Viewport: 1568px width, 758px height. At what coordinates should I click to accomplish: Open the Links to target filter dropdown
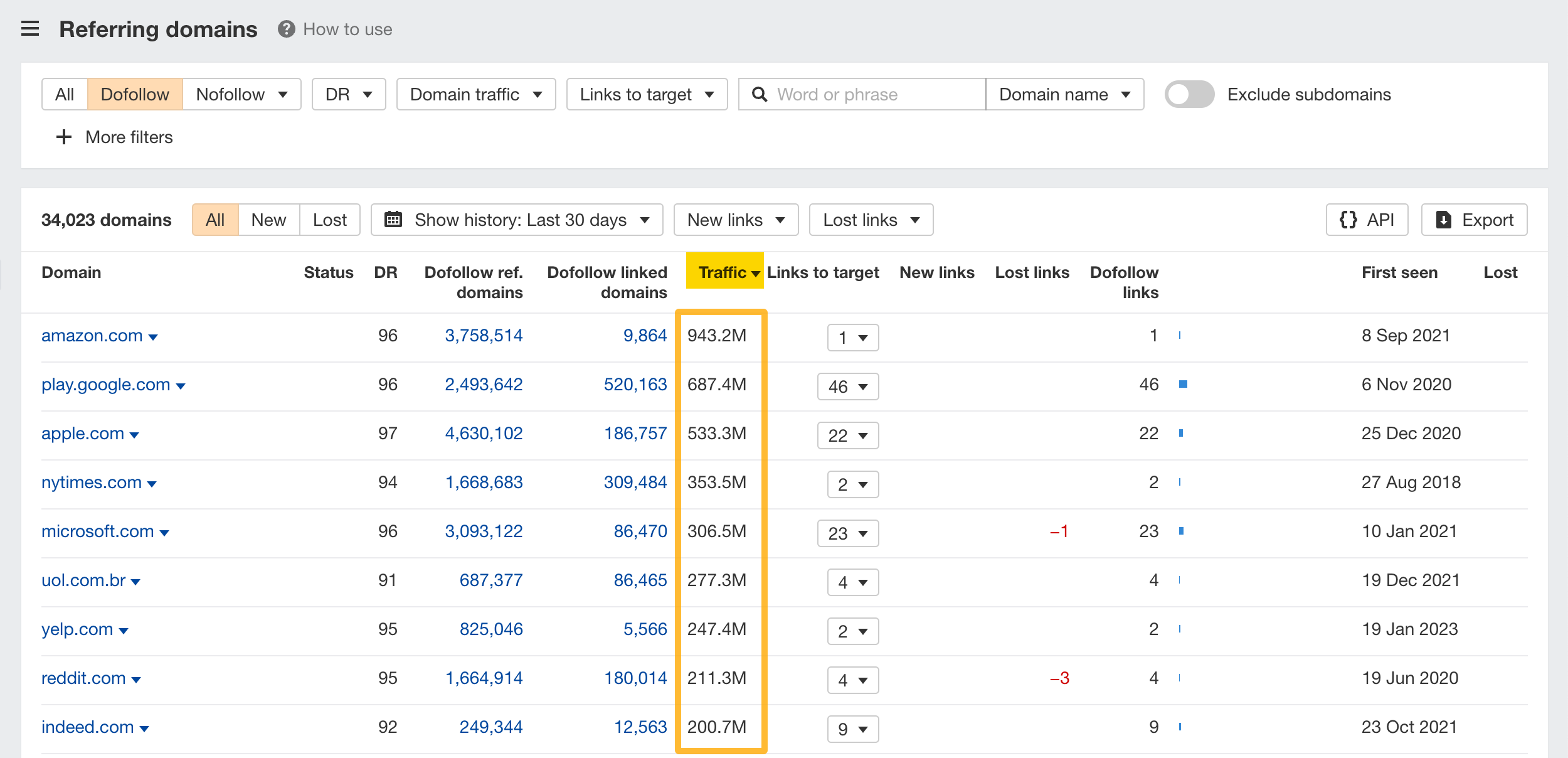(647, 95)
